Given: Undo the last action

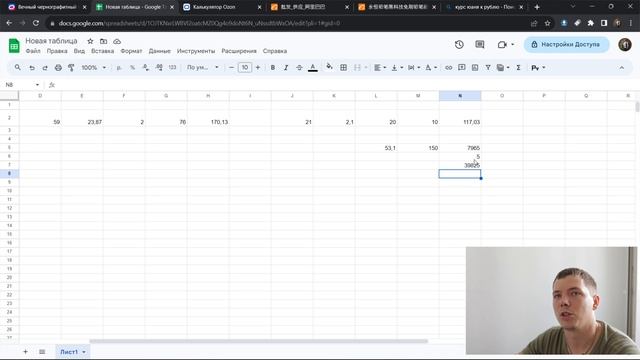Looking at the screenshot, I should point(32,68).
